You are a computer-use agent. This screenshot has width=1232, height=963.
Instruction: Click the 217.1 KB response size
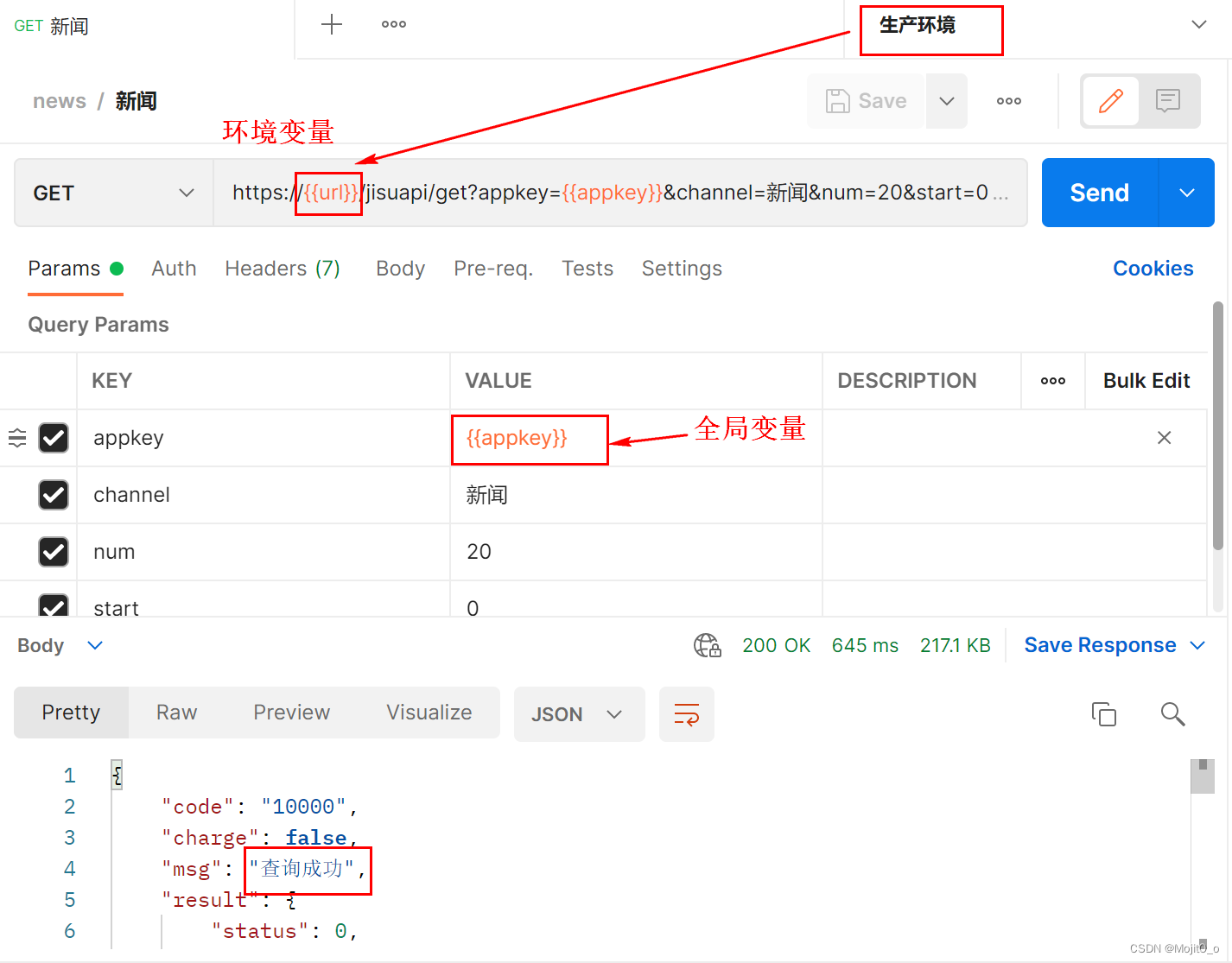point(956,645)
